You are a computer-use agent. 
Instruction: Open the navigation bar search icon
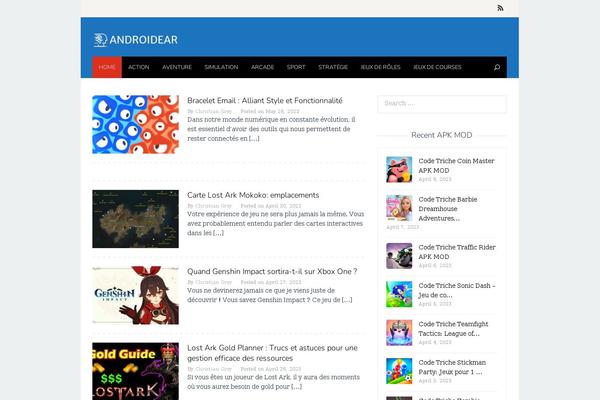tap(497, 67)
